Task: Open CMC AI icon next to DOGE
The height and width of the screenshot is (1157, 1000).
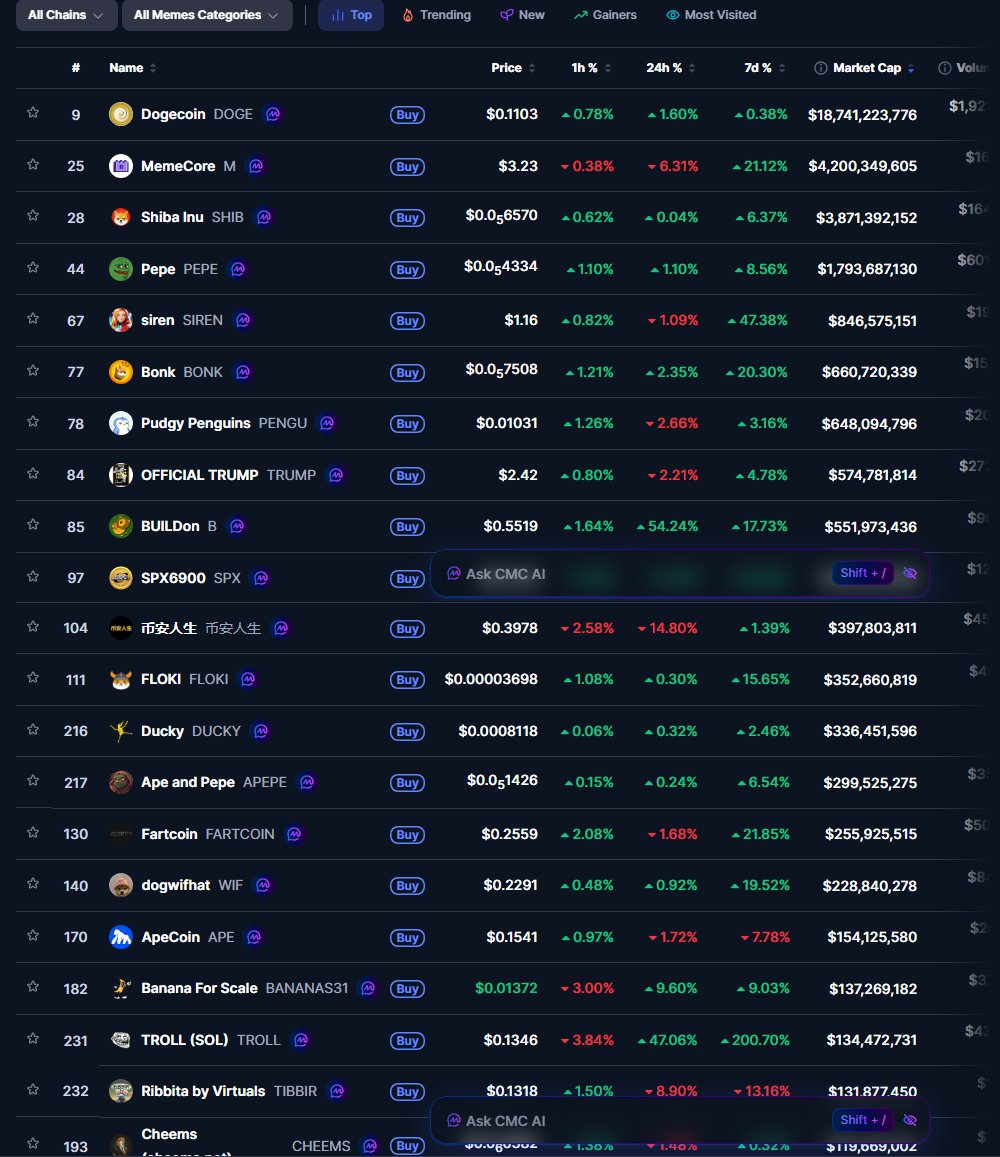Action: pyautogui.click(x=273, y=114)
